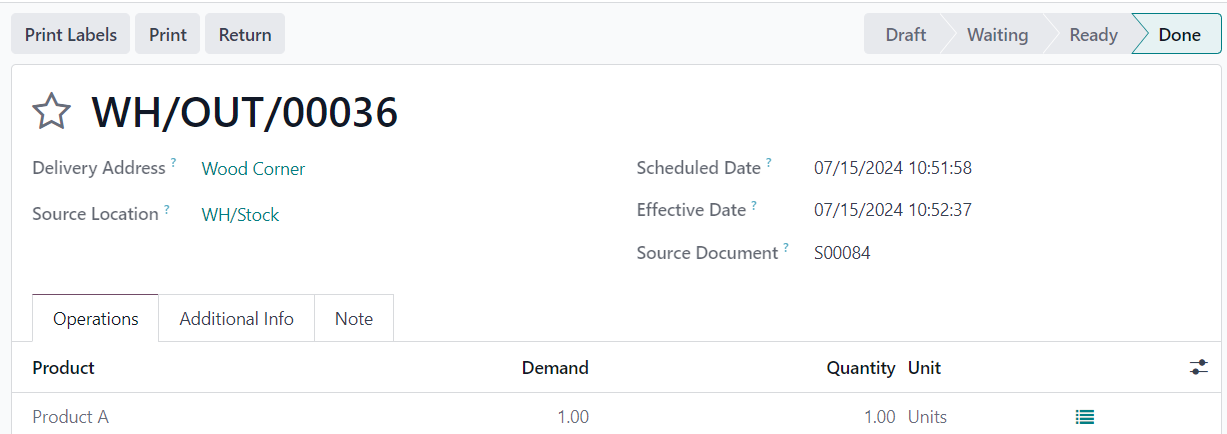Open the Note tab

(x=354, y=319)
